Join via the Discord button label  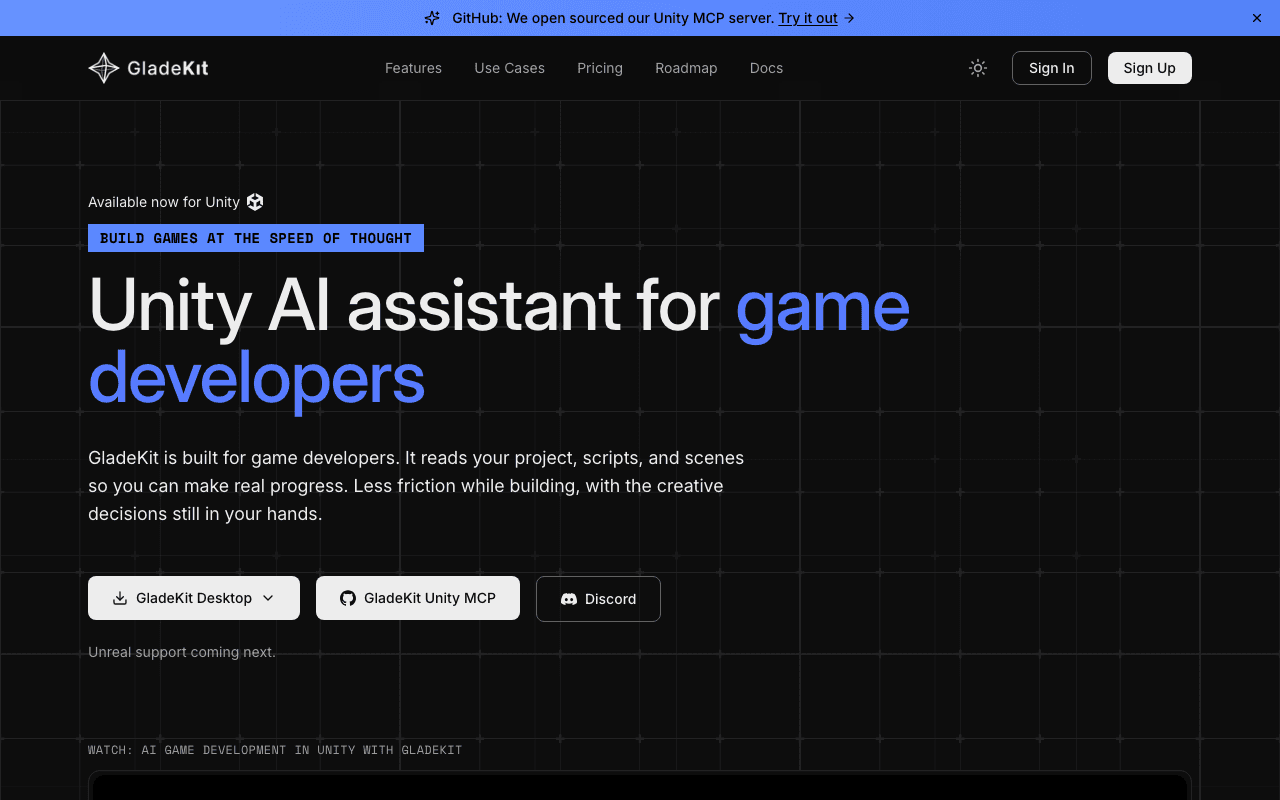611,599
